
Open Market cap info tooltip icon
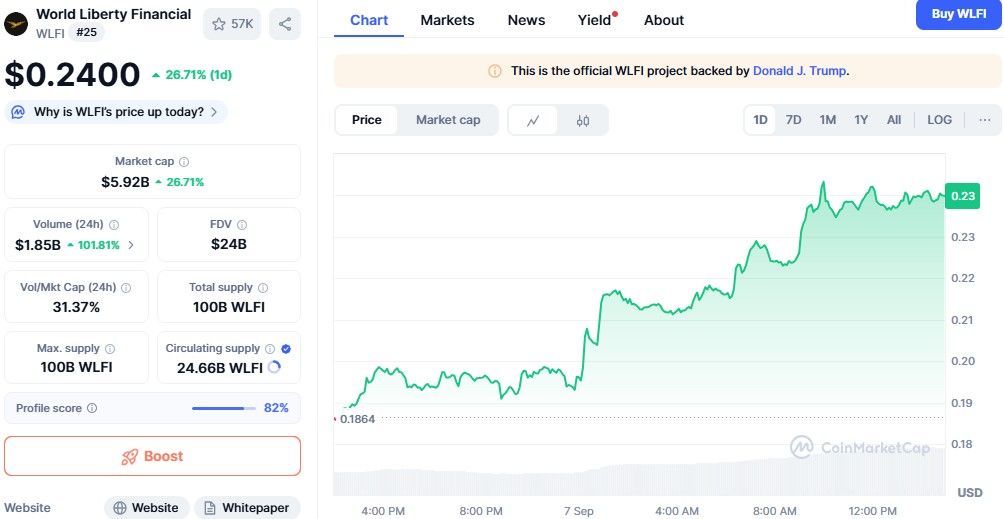[x=184, y=162]
